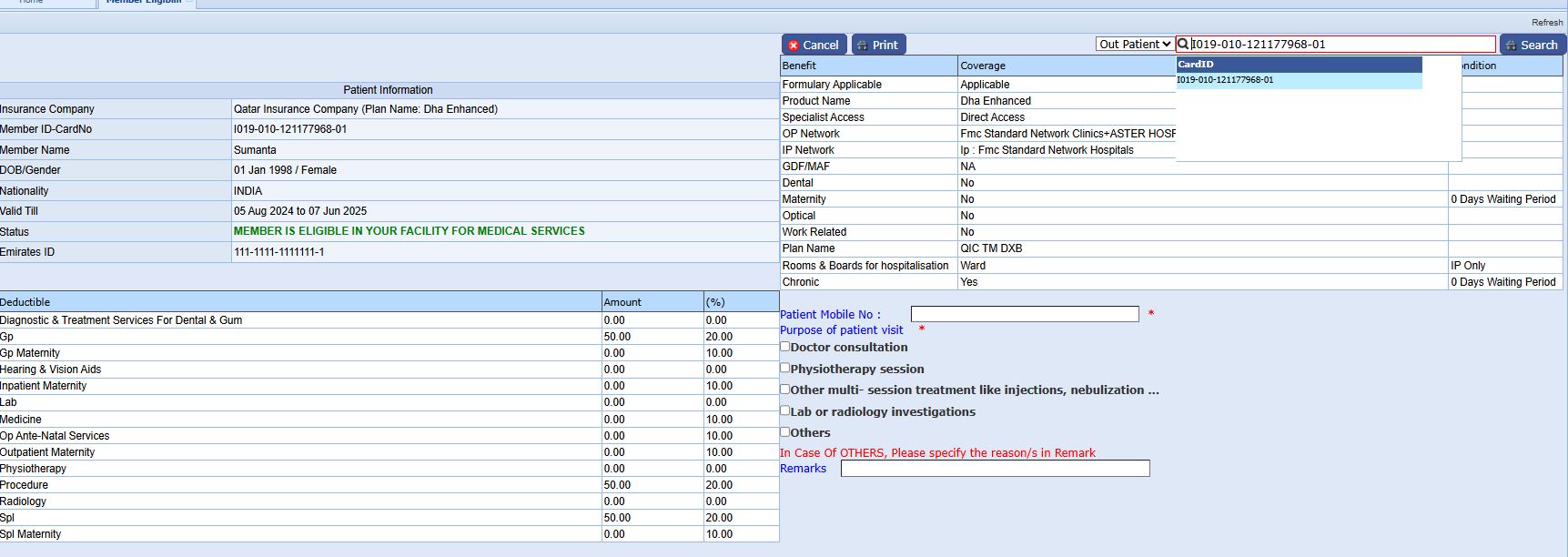
Task: Check the Doctor consultation checkbox
Action: pos(784,347)
